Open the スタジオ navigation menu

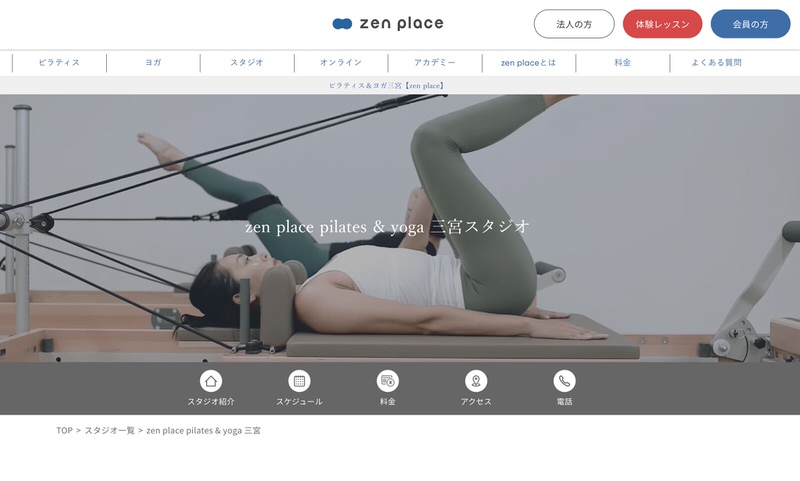pos(247,62)
